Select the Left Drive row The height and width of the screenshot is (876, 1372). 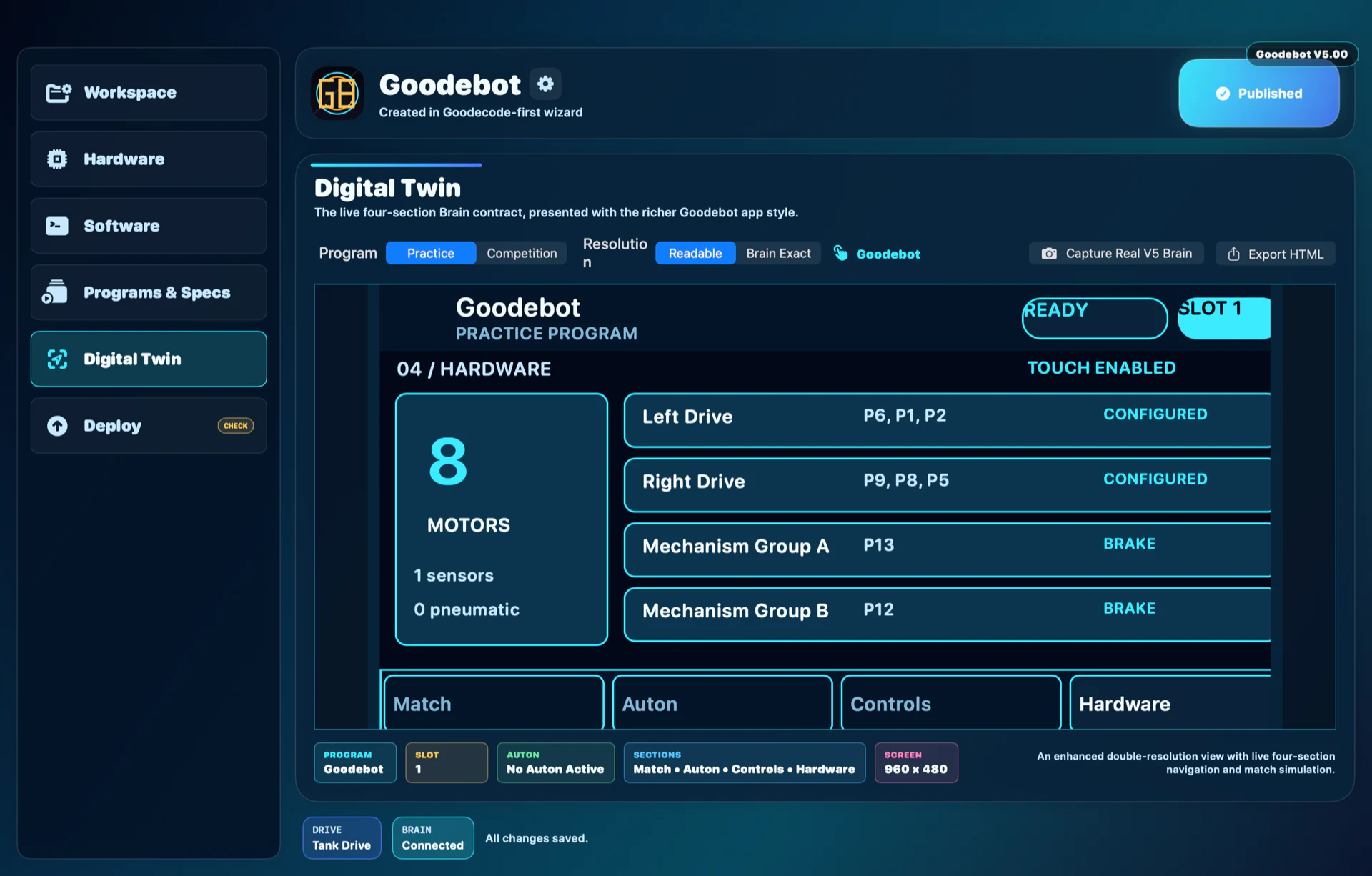tap(948, 420)
